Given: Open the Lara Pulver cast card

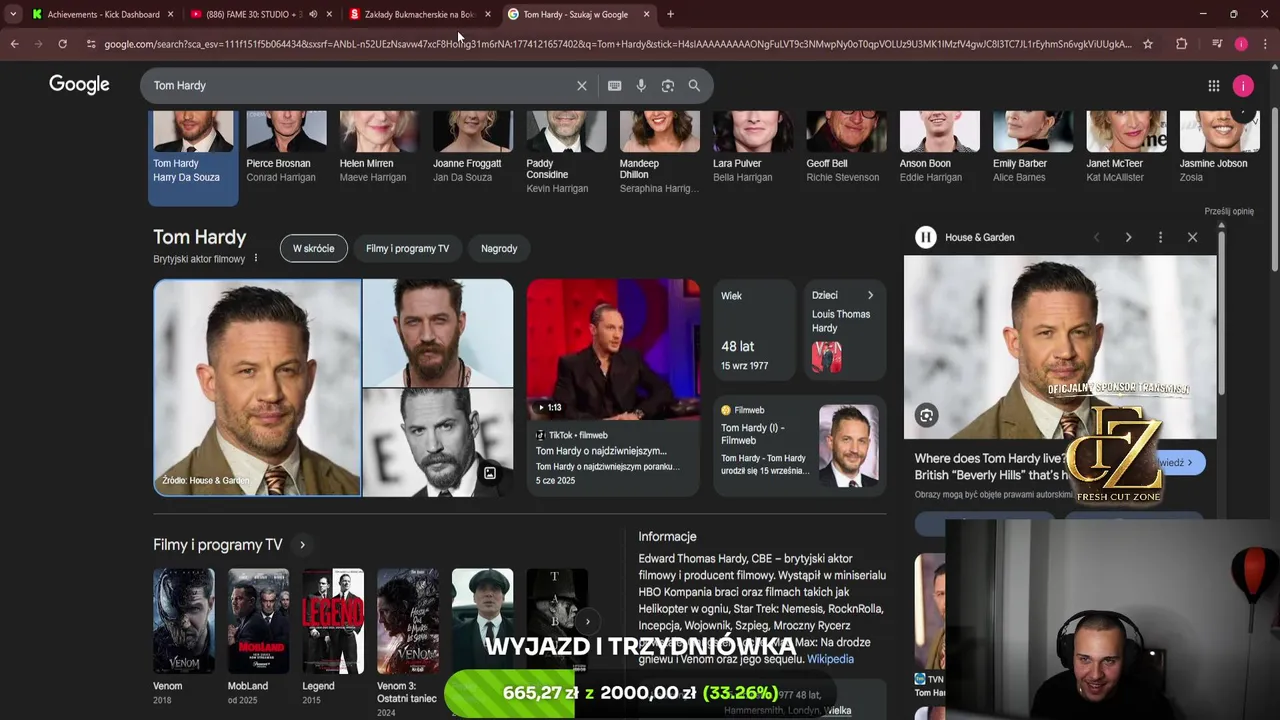Looking at the screenshot, I should tap(752, 150).
